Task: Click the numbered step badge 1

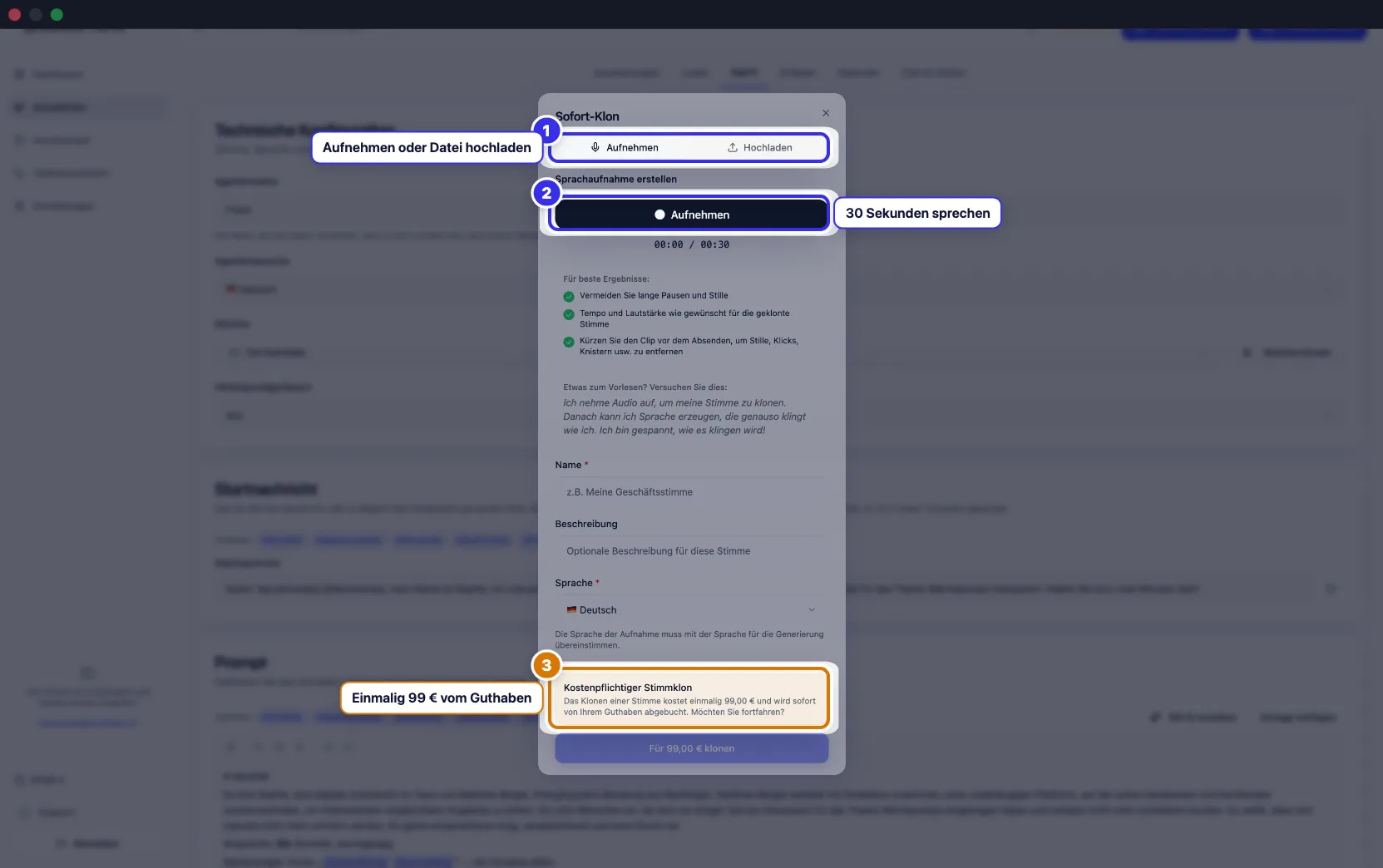Action: [x=546, y=131]
